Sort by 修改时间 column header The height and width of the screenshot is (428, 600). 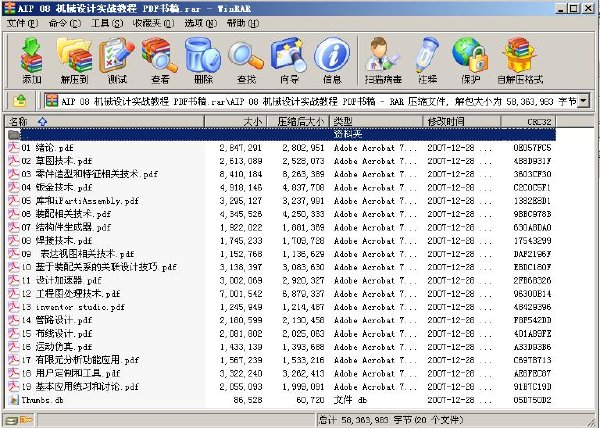tap(462, 122)
